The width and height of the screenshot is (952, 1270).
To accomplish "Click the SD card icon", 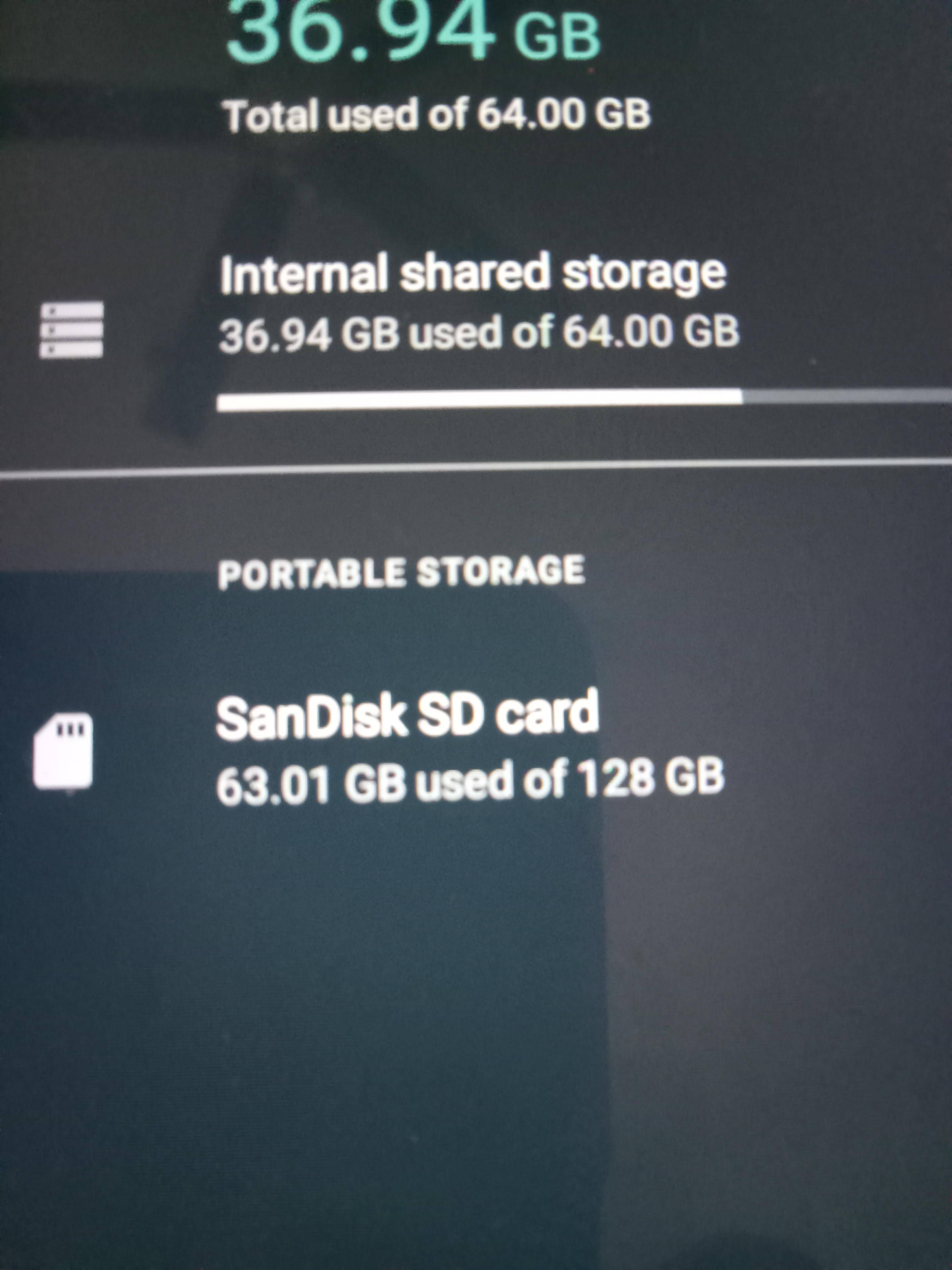I will click(63, 751).
